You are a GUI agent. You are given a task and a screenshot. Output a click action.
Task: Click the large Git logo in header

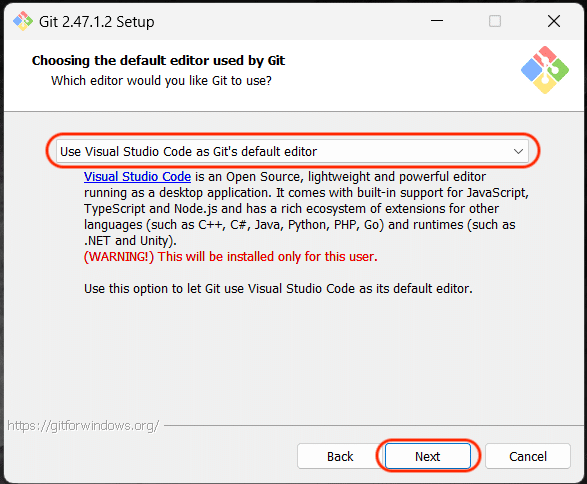[545, 70]
